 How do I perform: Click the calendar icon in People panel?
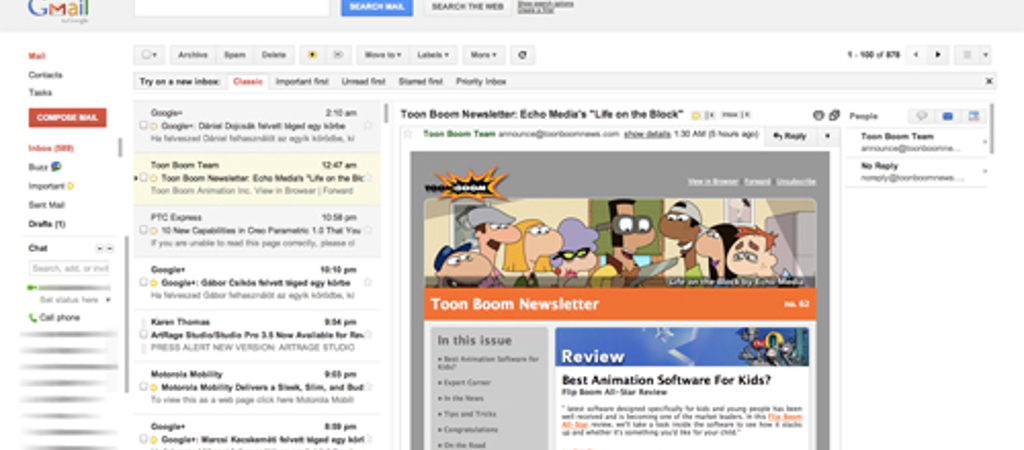pos(973,116)
